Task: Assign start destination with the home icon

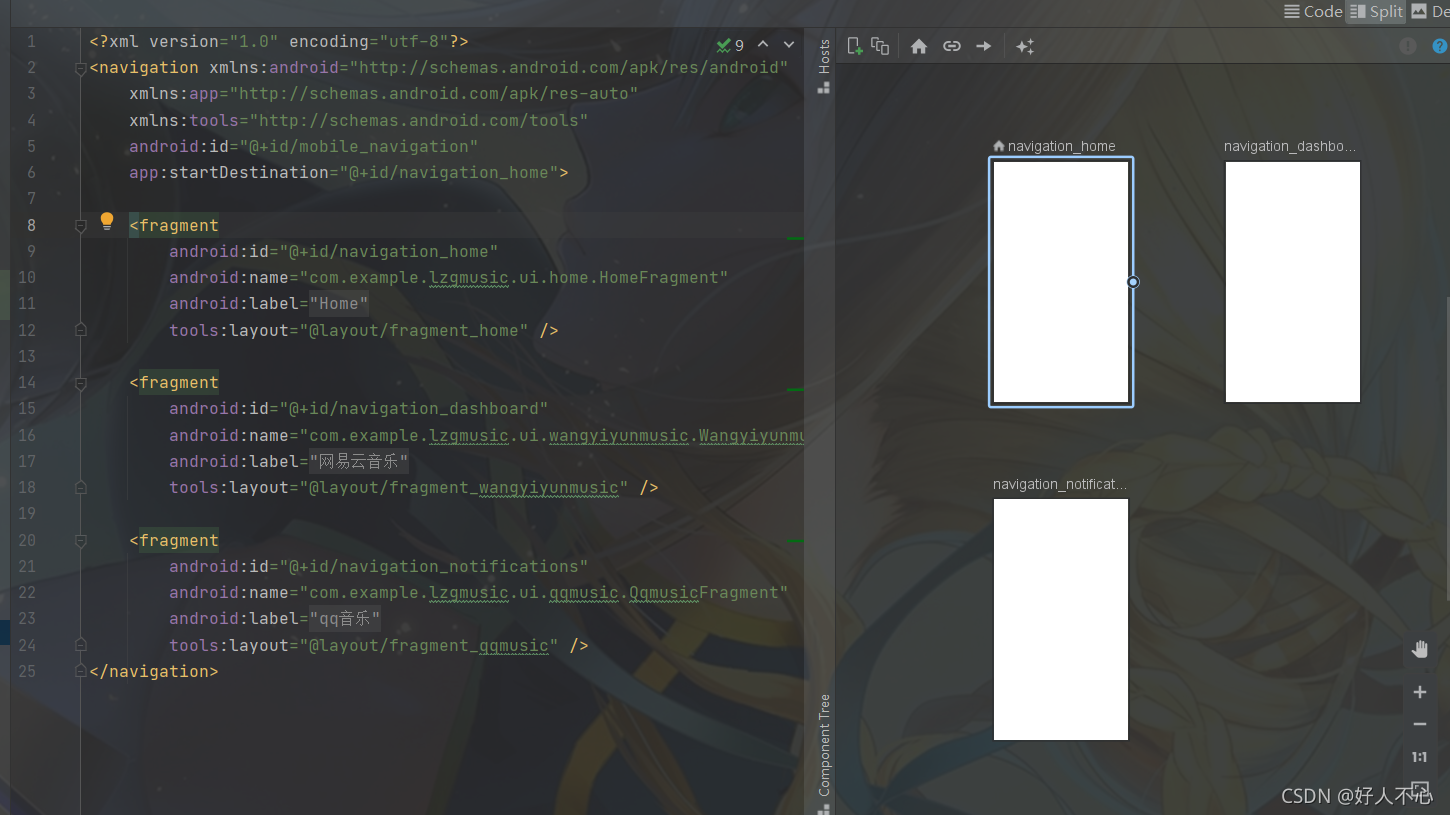Action: point(918,45)
